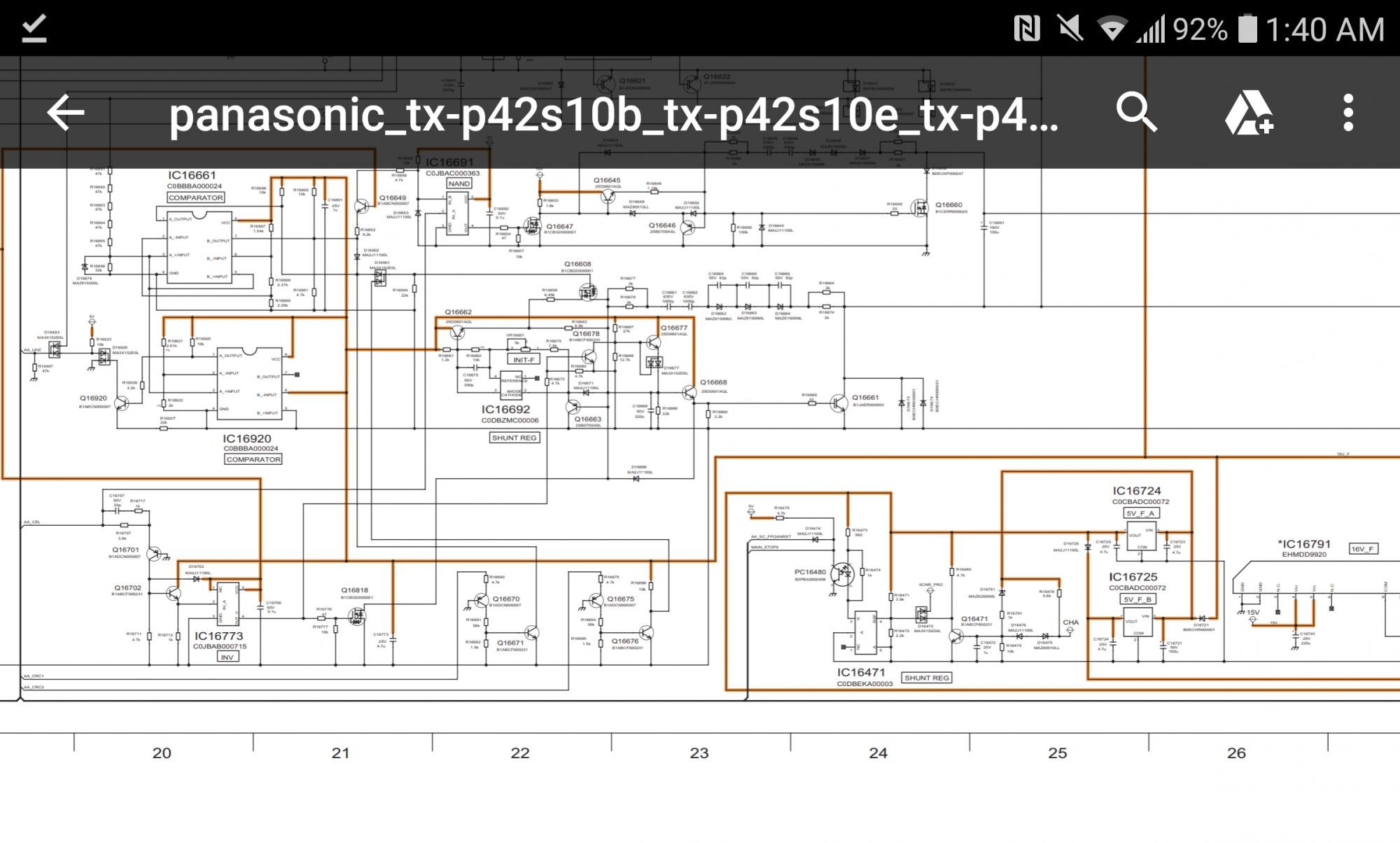Tap the INIT-F label box
Image resolution: width=1400 pixels, height=843 pixels.
[524, 359]
